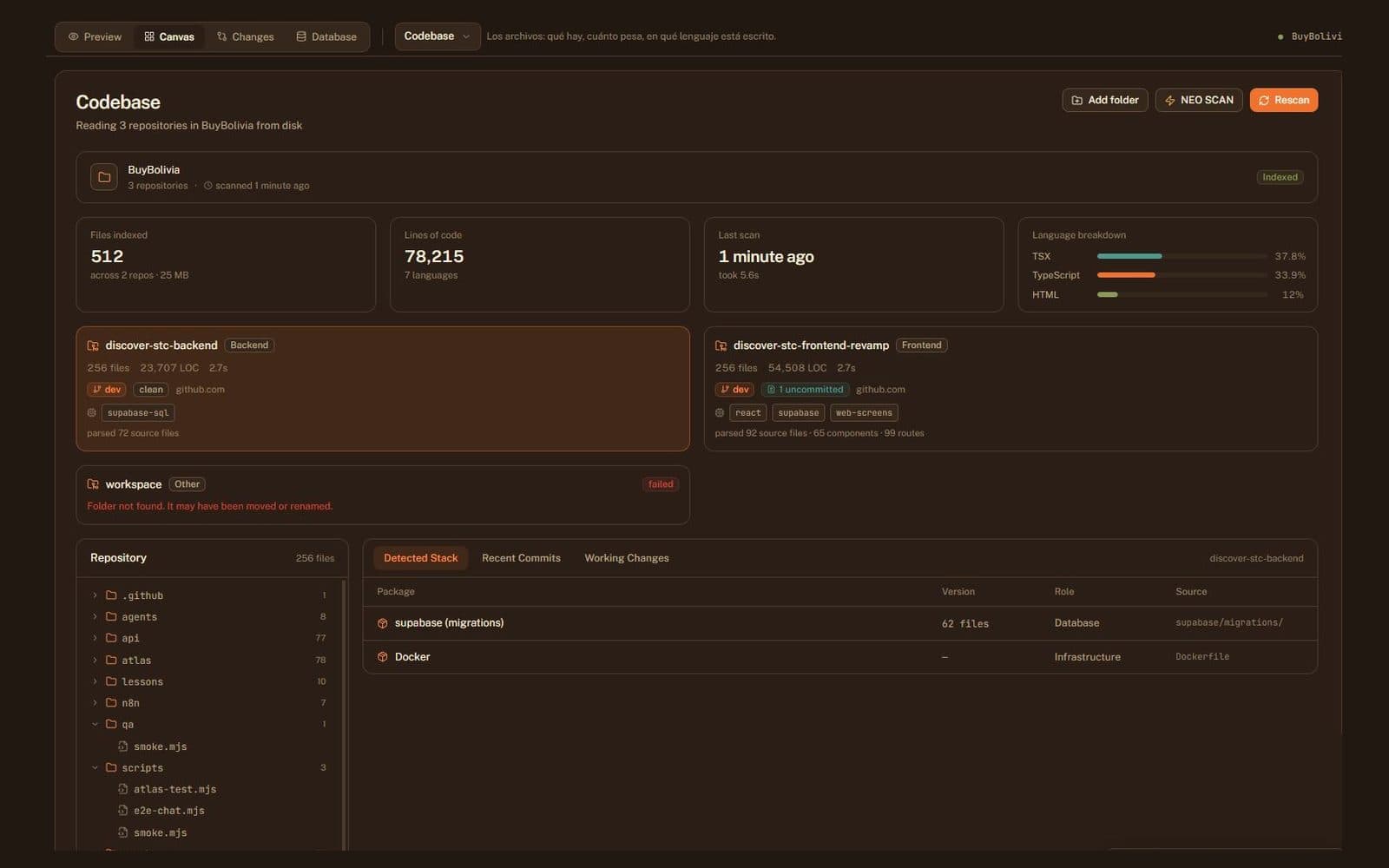Click the react tag
This screenshot has height=868, width=1389.
pyautogui.click(x=748, y=413)
